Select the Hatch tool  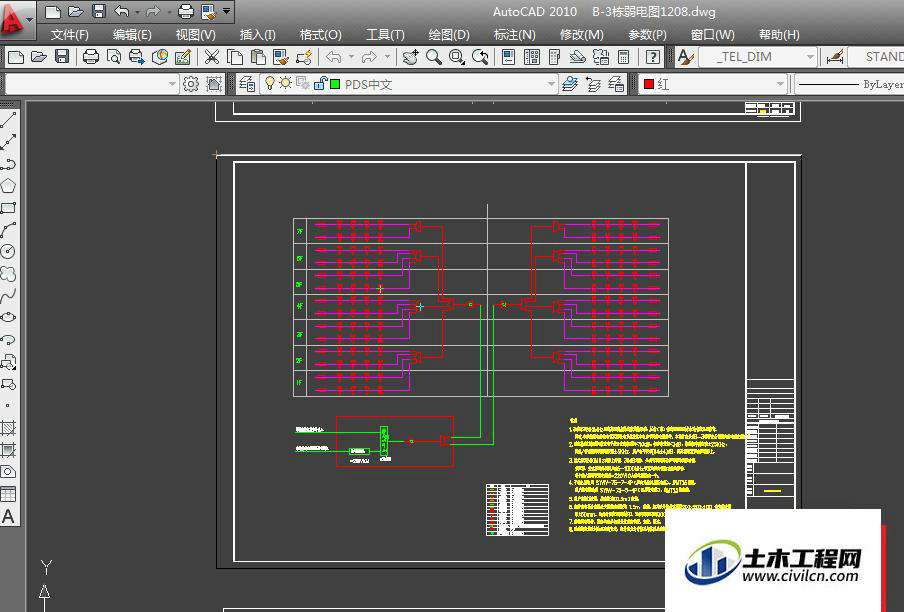(8, 428)
